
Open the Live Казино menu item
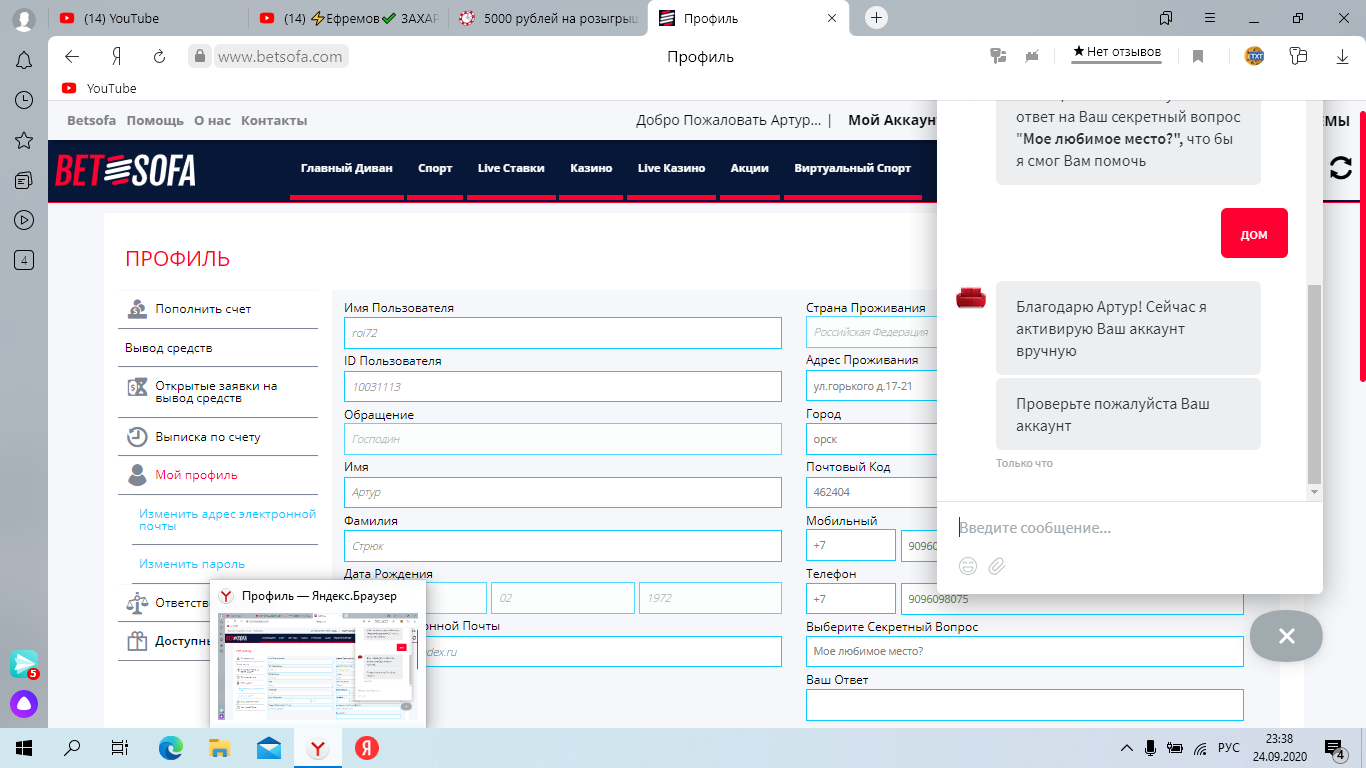[x=671, y=168]
